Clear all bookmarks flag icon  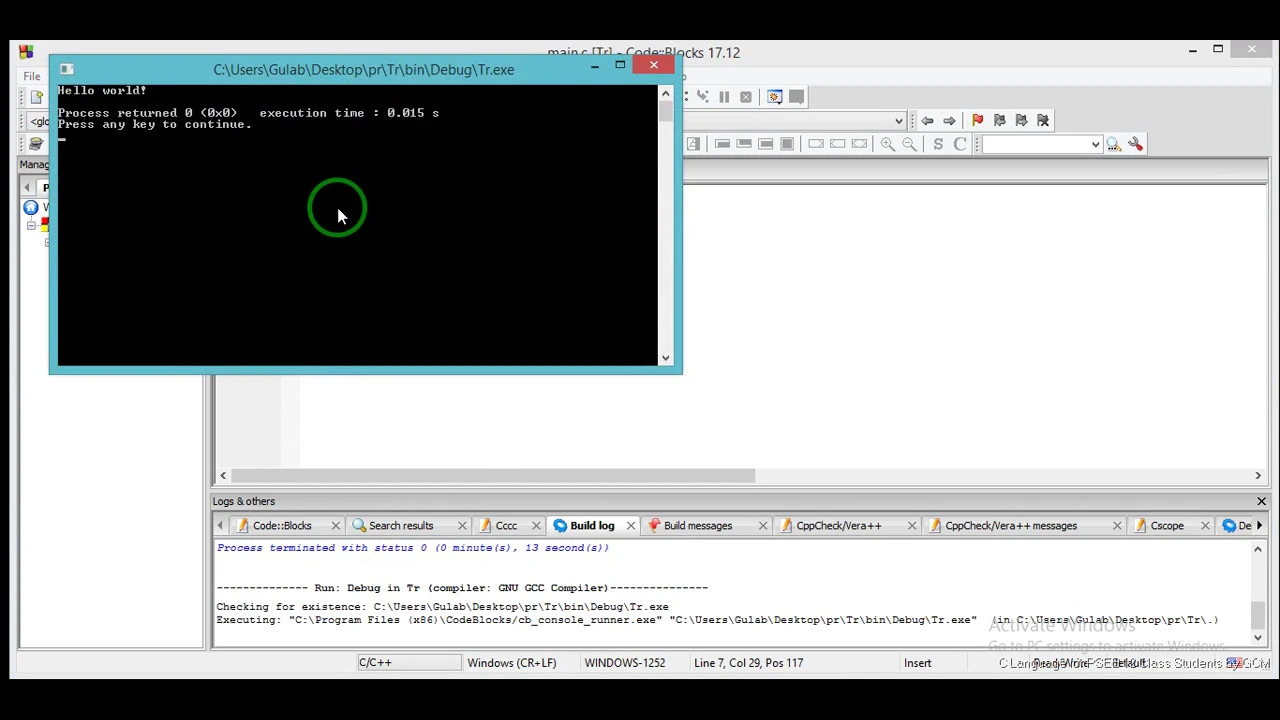click(1043, 121)
